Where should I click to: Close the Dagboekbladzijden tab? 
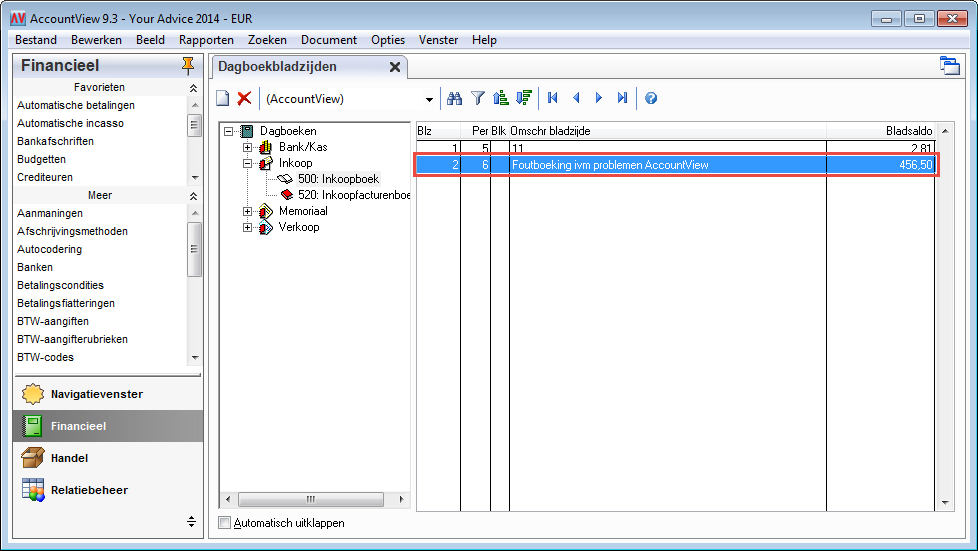(x=395, y=67)
